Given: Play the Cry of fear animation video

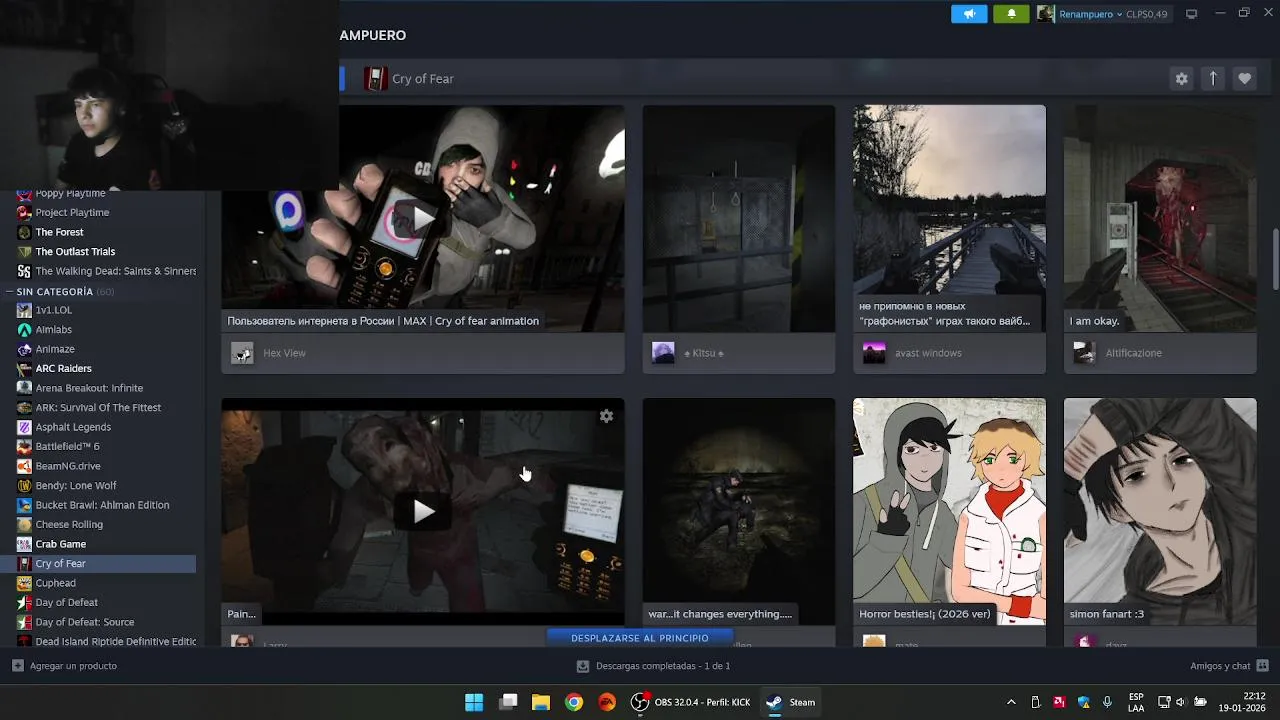Looking at the screenshot, I should click(423, 218).
